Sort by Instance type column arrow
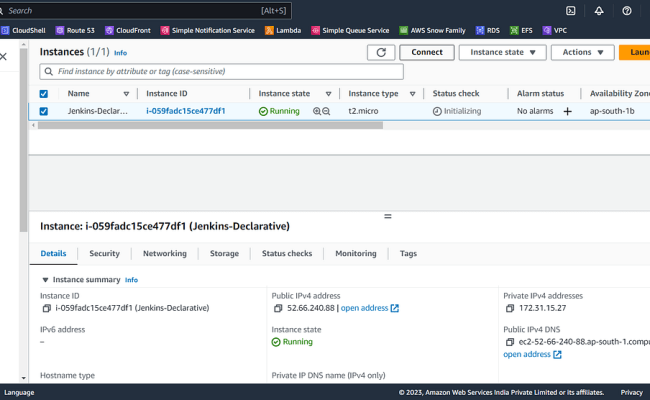The height and width of the screenshot is (400, 650). [x=412, y=94]
